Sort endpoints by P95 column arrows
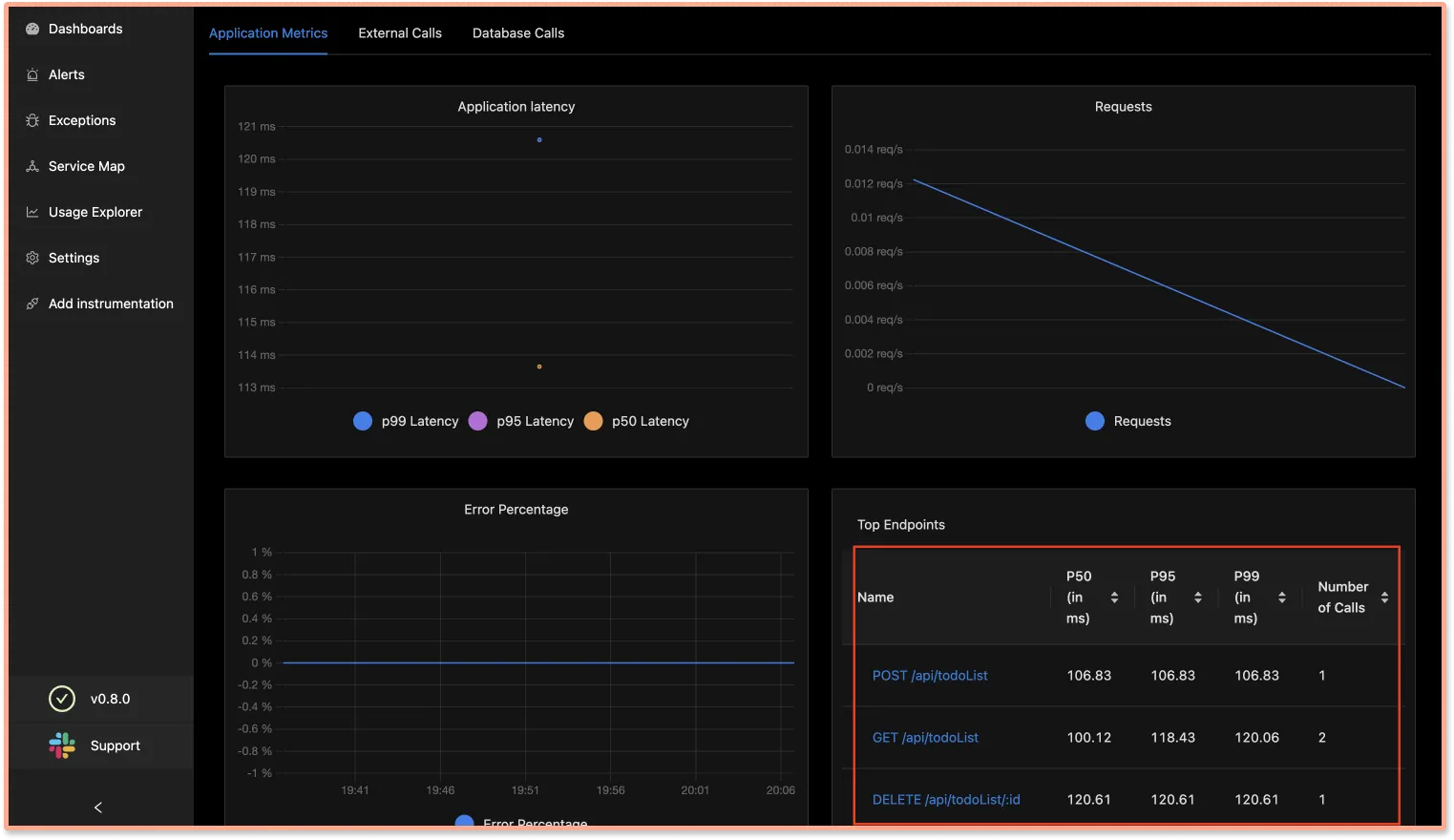This screenshot has height=840, width=1454. (x=1198, y=598)
